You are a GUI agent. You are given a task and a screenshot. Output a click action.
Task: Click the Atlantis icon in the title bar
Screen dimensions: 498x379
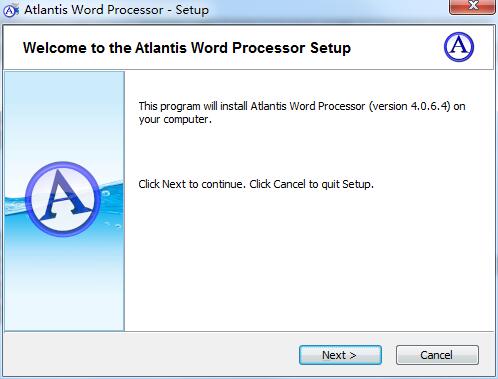10,10
